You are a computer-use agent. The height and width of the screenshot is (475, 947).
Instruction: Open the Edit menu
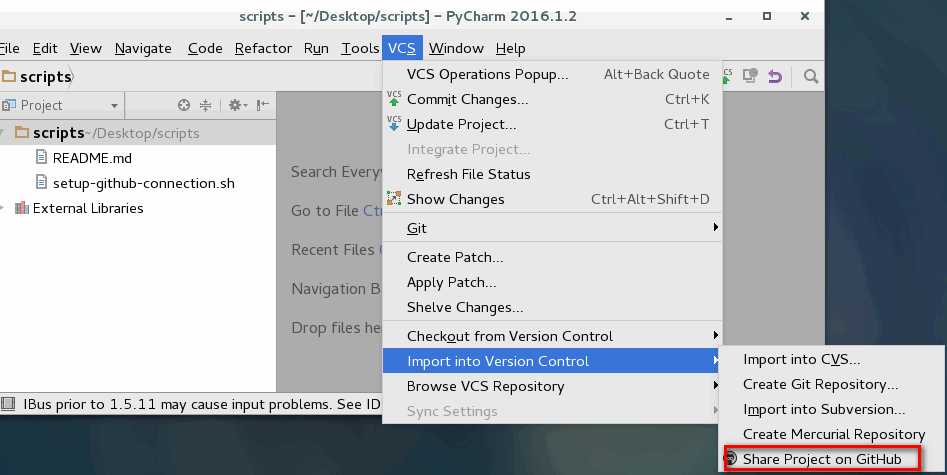45,48
